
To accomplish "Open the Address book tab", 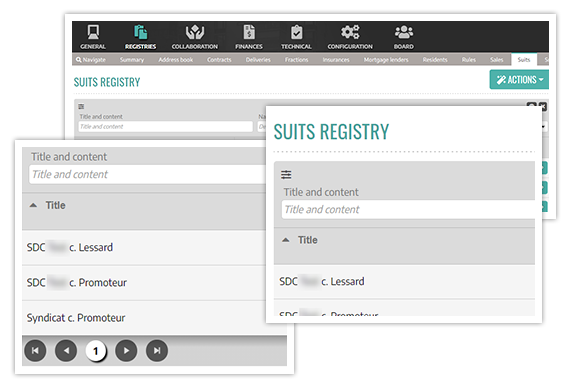I will coord(176,60).
